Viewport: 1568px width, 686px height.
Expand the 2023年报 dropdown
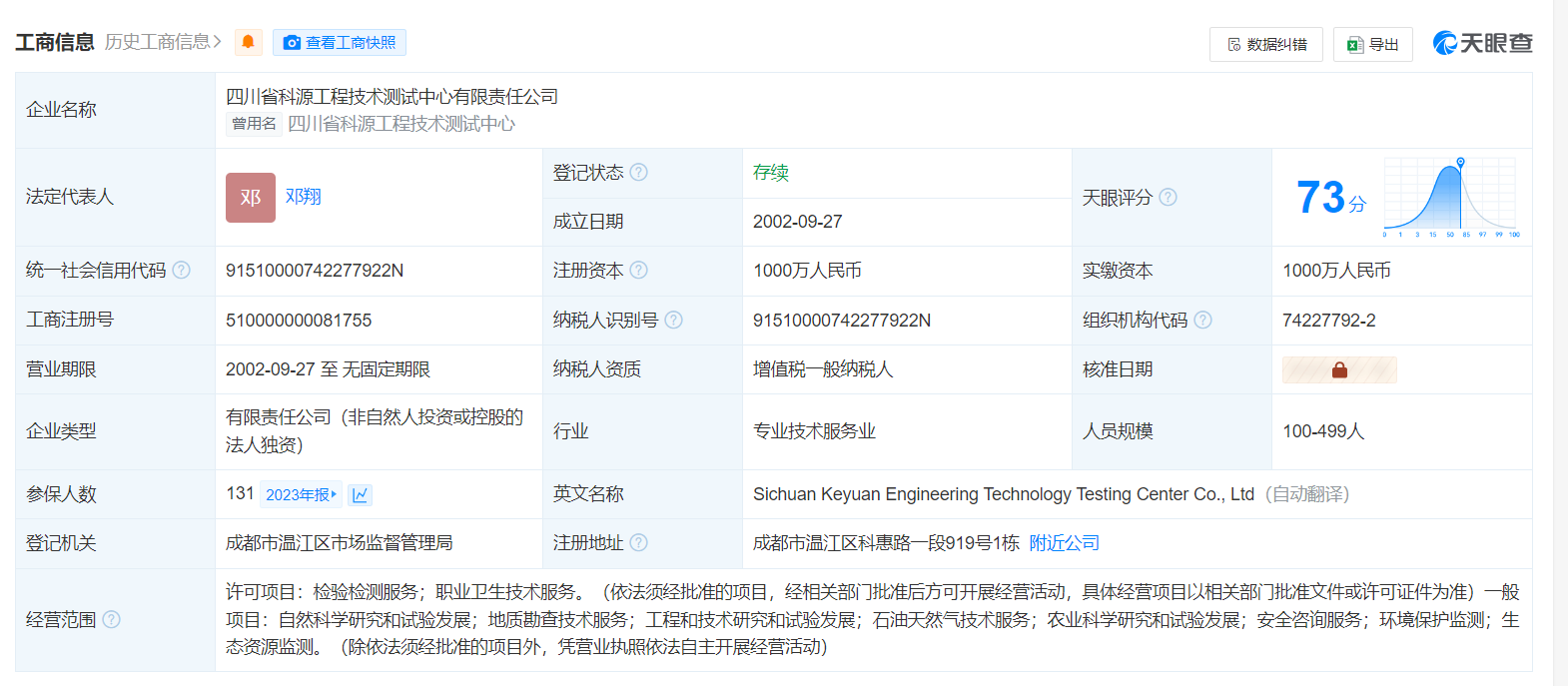pyautogui.click(x=302, y=494)
